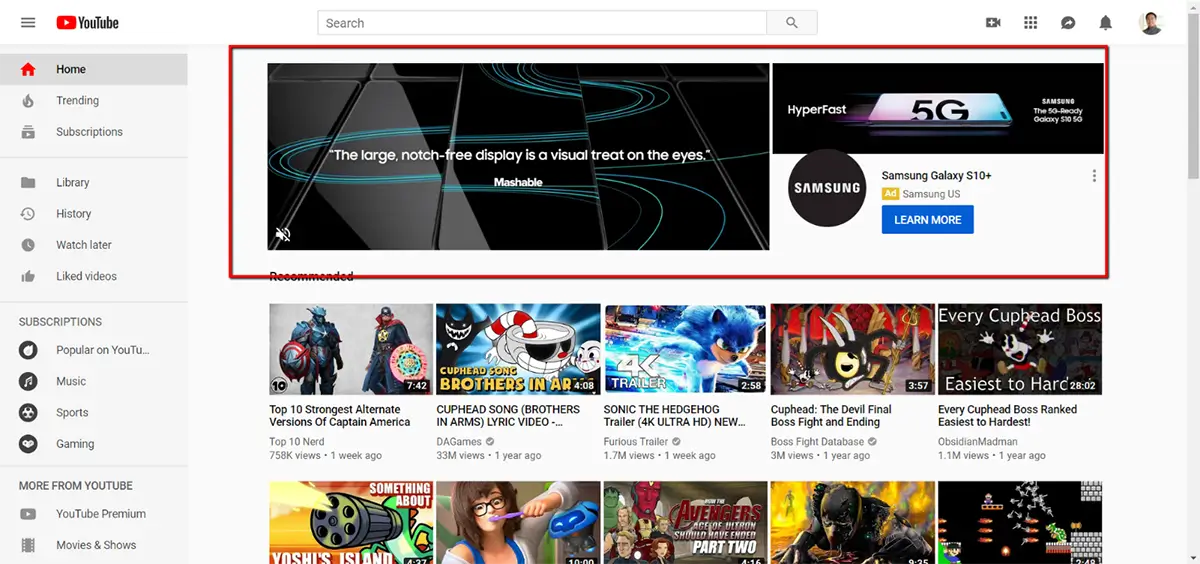The image size is (1200, 564).
Task: Click the ObsidianMadman channel name
Action: pos(978,441)
